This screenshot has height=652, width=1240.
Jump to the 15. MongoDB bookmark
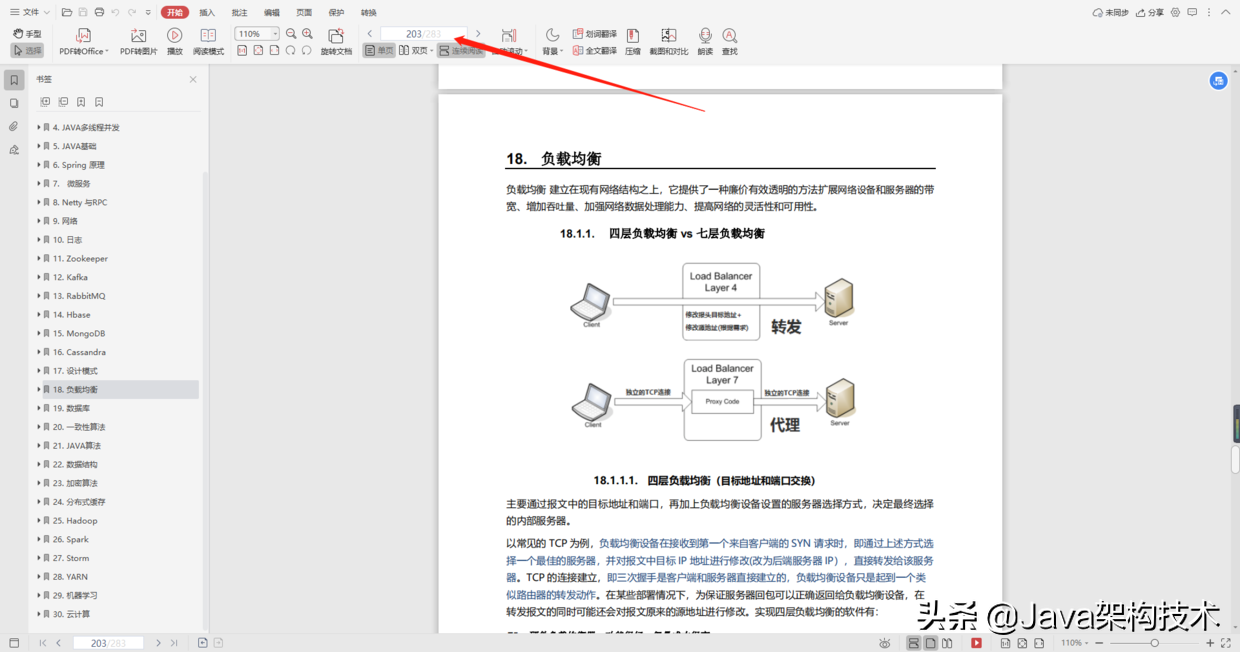79,333
